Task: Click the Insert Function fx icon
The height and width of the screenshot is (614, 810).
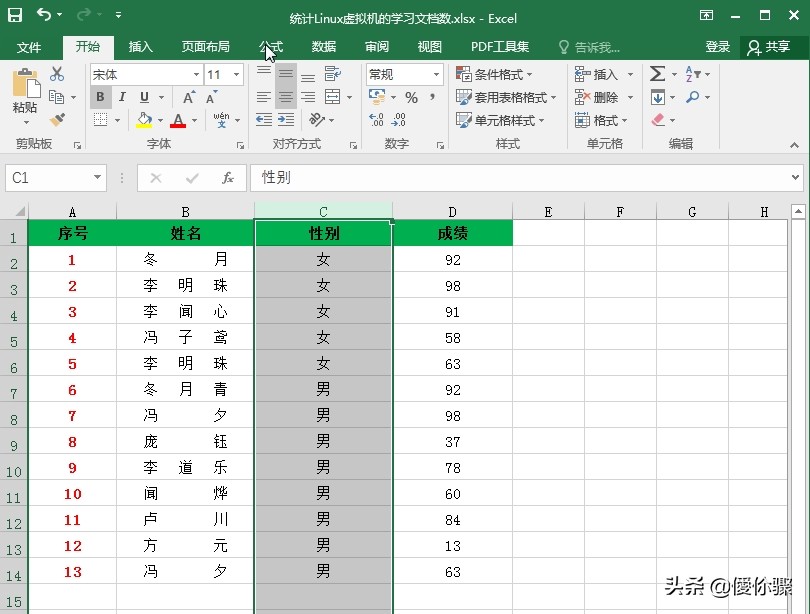Action: pyautogui.click(x=228, y=178)
